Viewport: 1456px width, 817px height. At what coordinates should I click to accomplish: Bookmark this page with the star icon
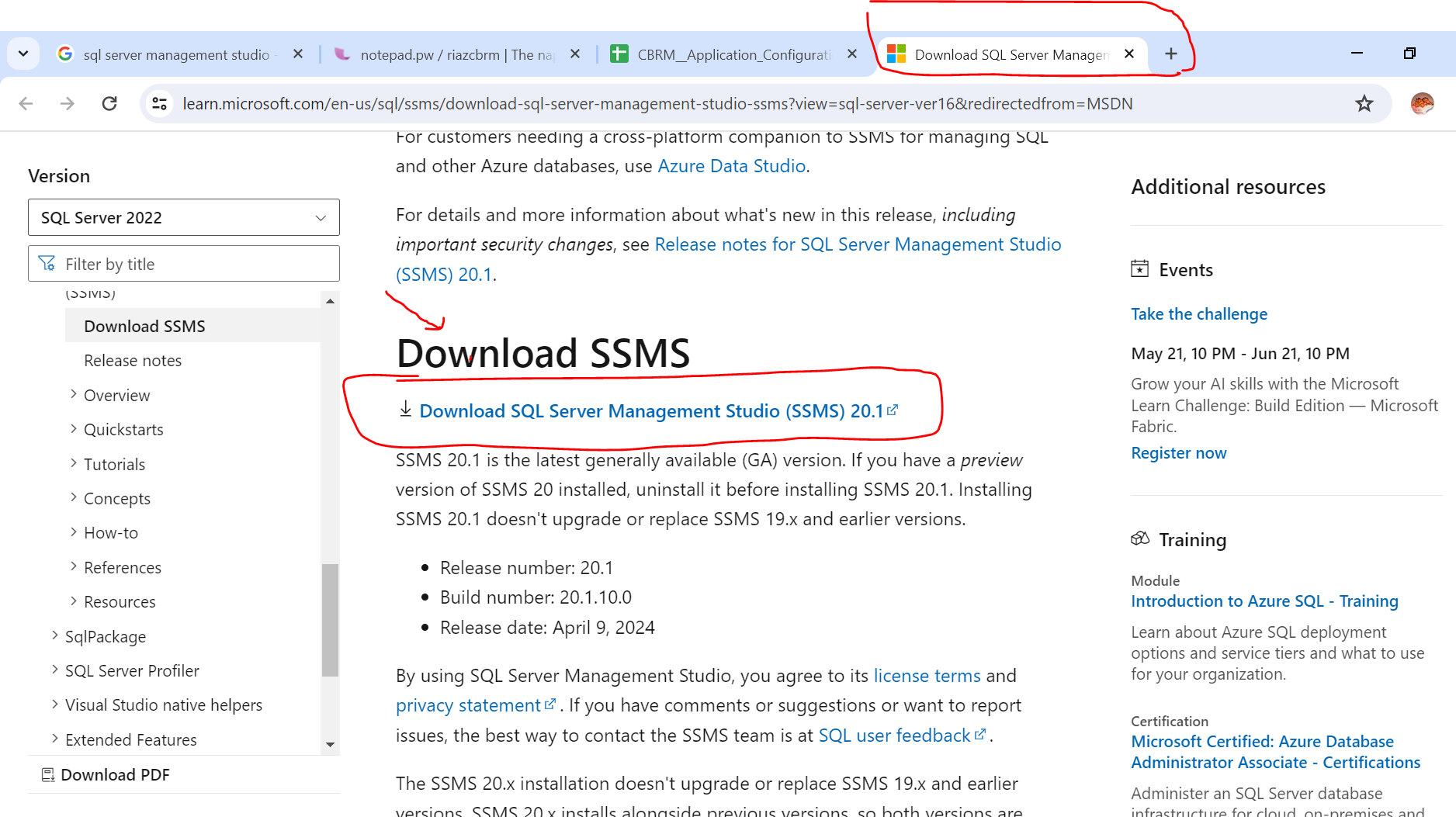coord(1364,103)
